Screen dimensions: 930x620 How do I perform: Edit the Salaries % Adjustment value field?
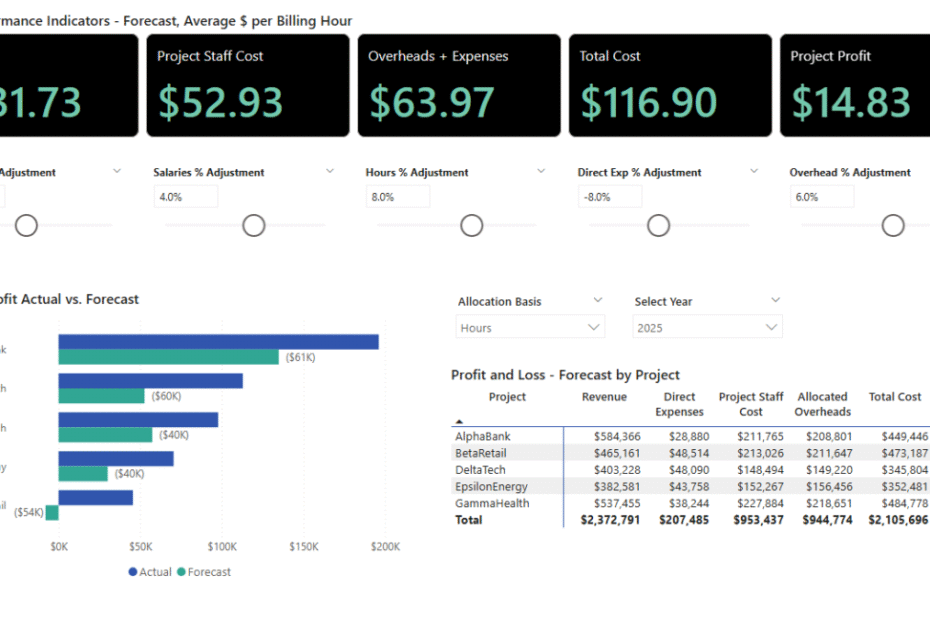point(185,196)
